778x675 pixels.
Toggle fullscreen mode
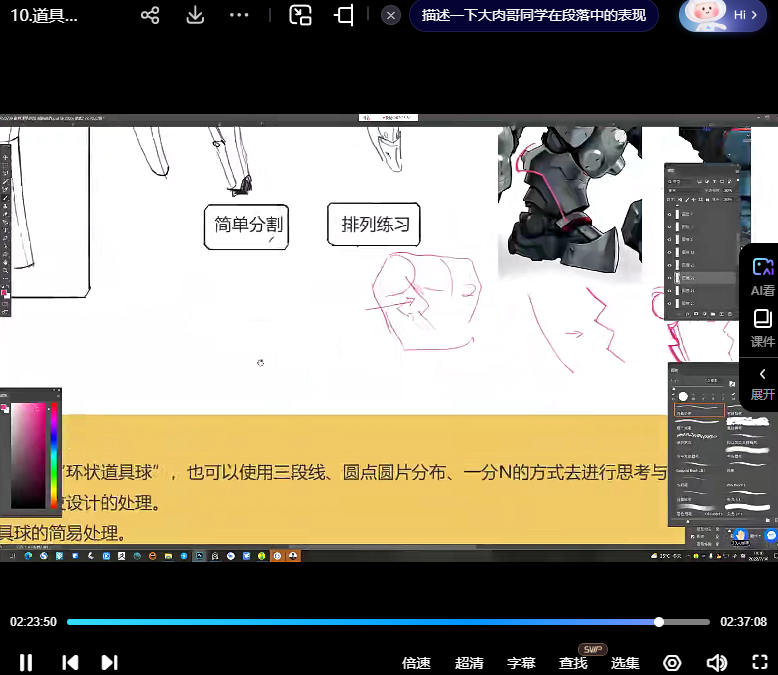pos(759,662)
